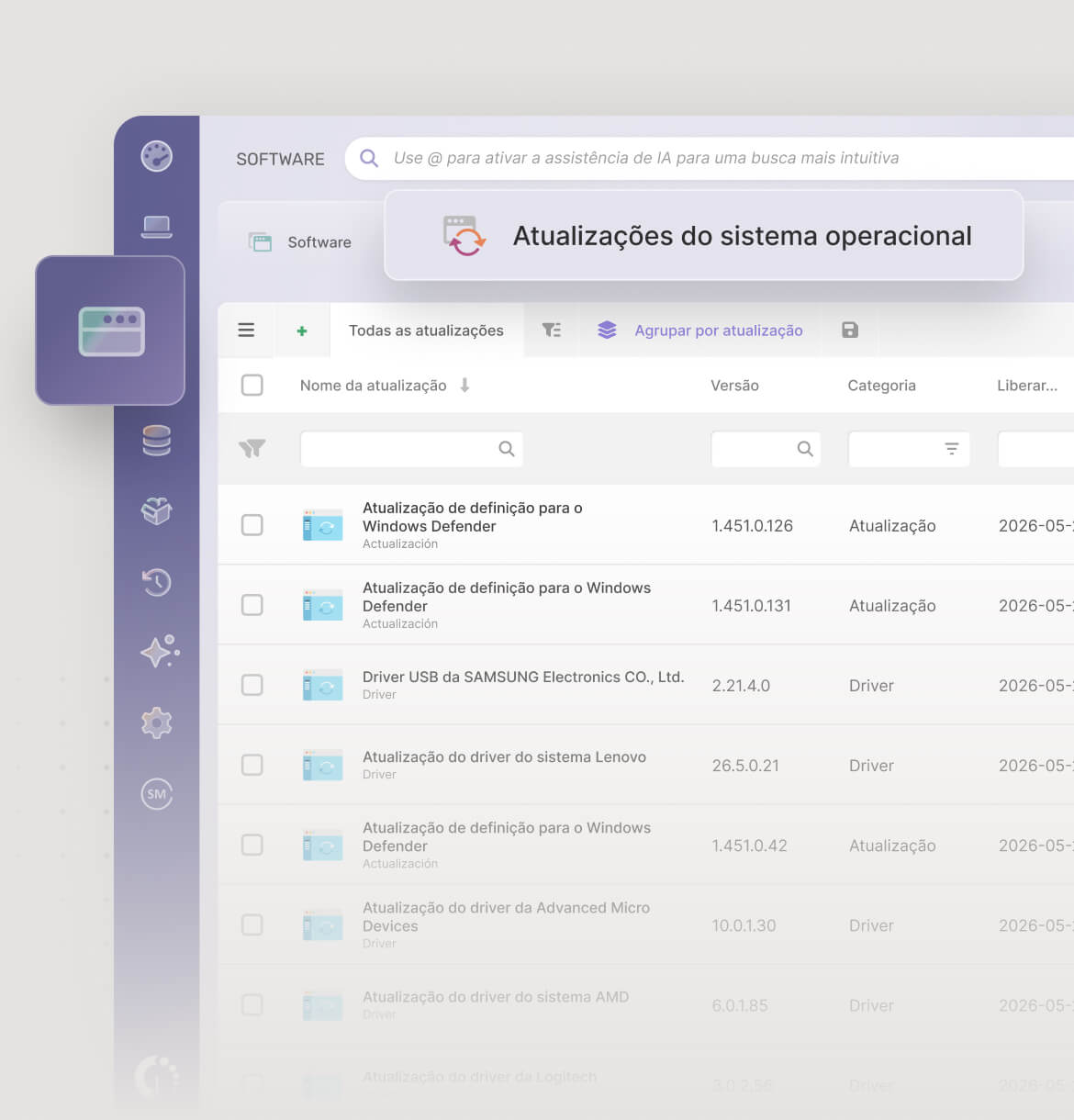1074x1120 pixels.
Task: Sort by the Liberar... column header
Action: click(1027, 386)
